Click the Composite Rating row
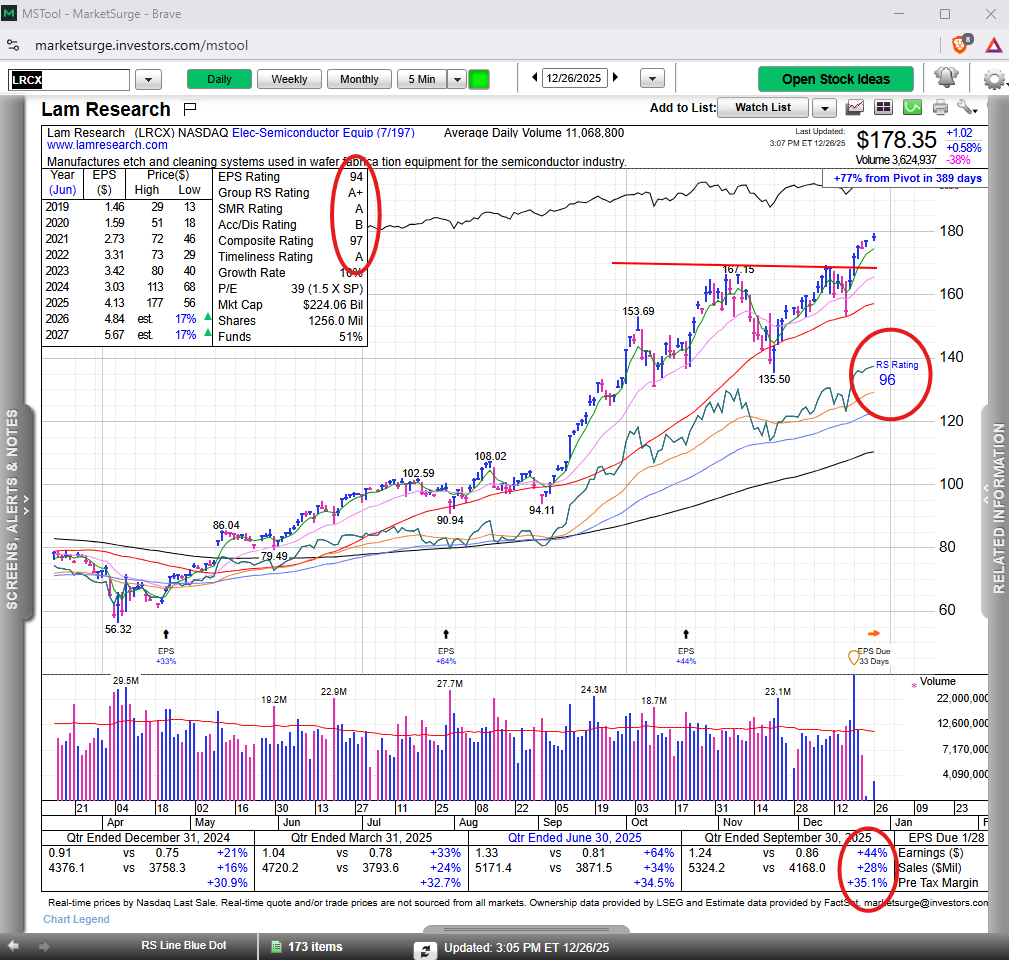 pyautogui.click(x=290, y=241)
